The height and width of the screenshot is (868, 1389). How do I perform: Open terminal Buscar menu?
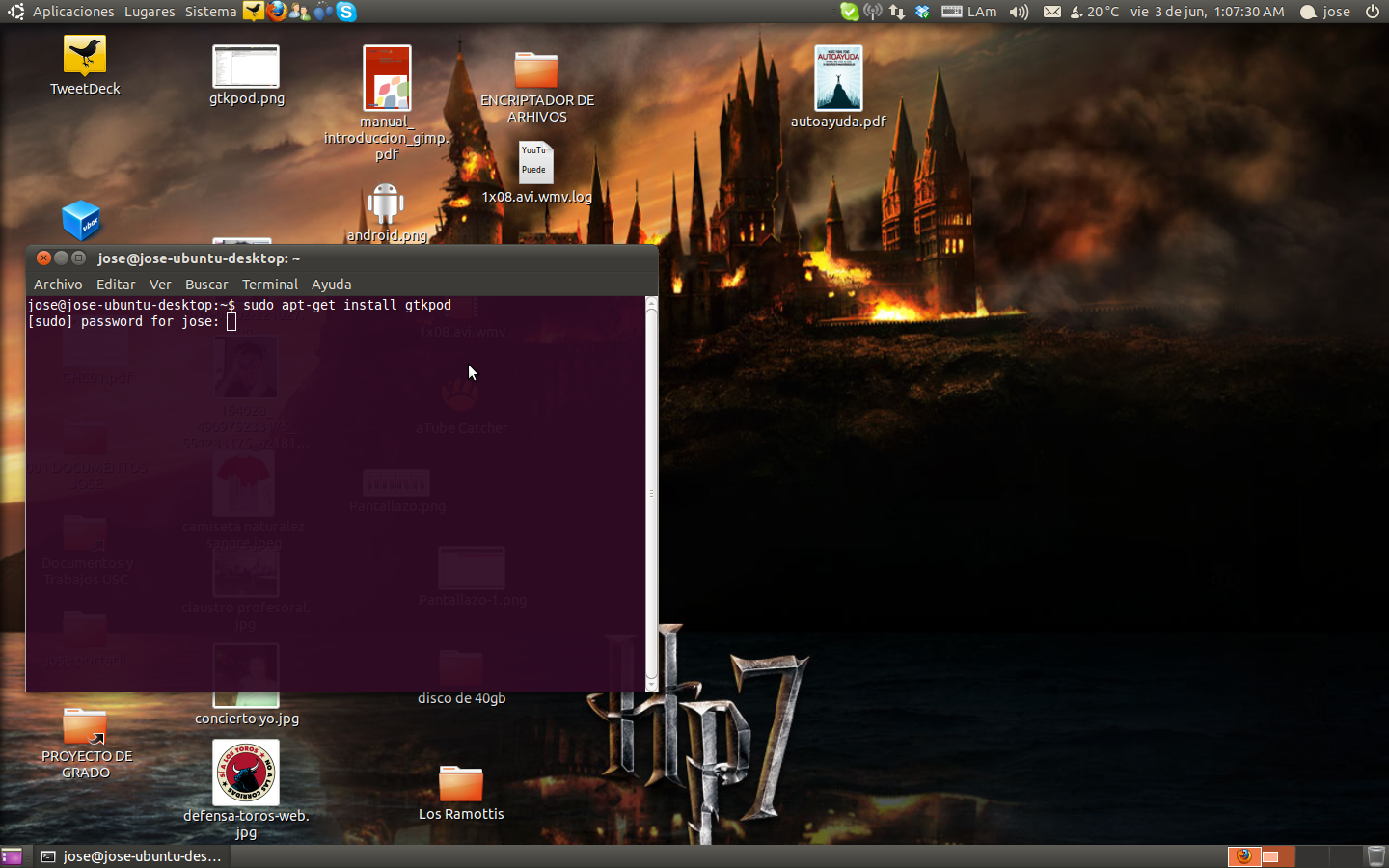(206, 285)
